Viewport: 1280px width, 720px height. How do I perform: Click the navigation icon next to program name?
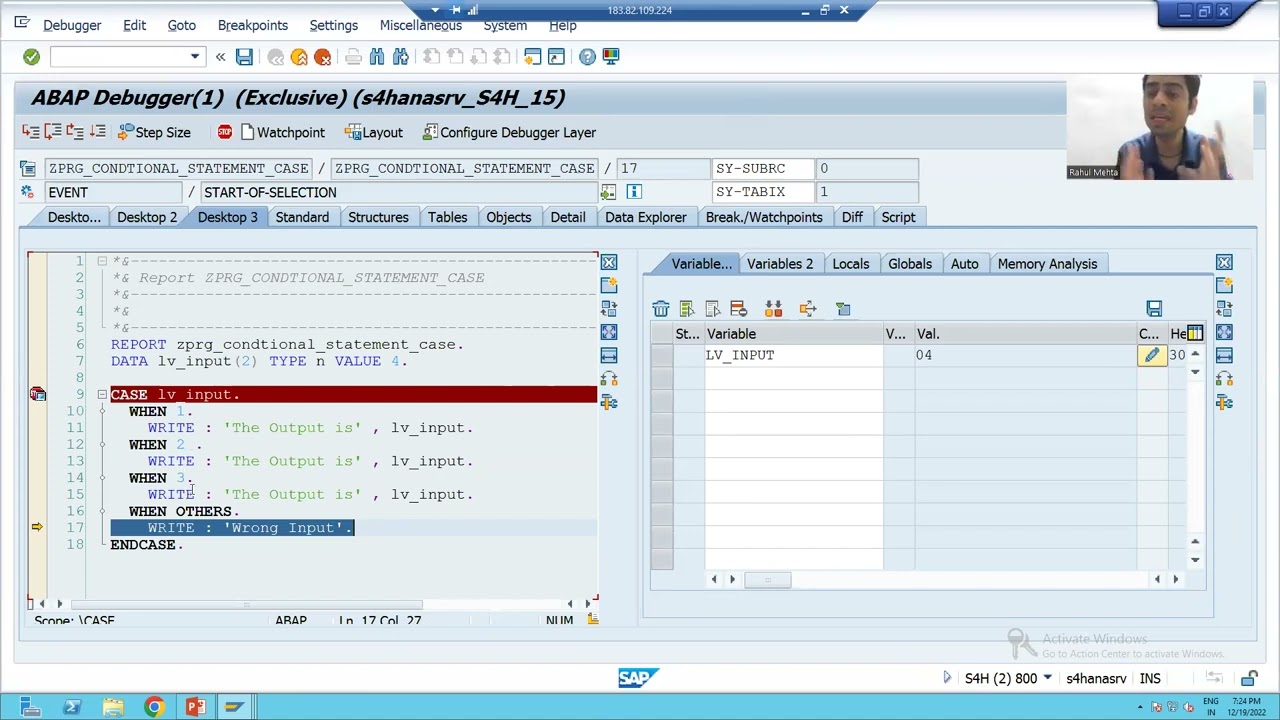(x=27, y=168)
